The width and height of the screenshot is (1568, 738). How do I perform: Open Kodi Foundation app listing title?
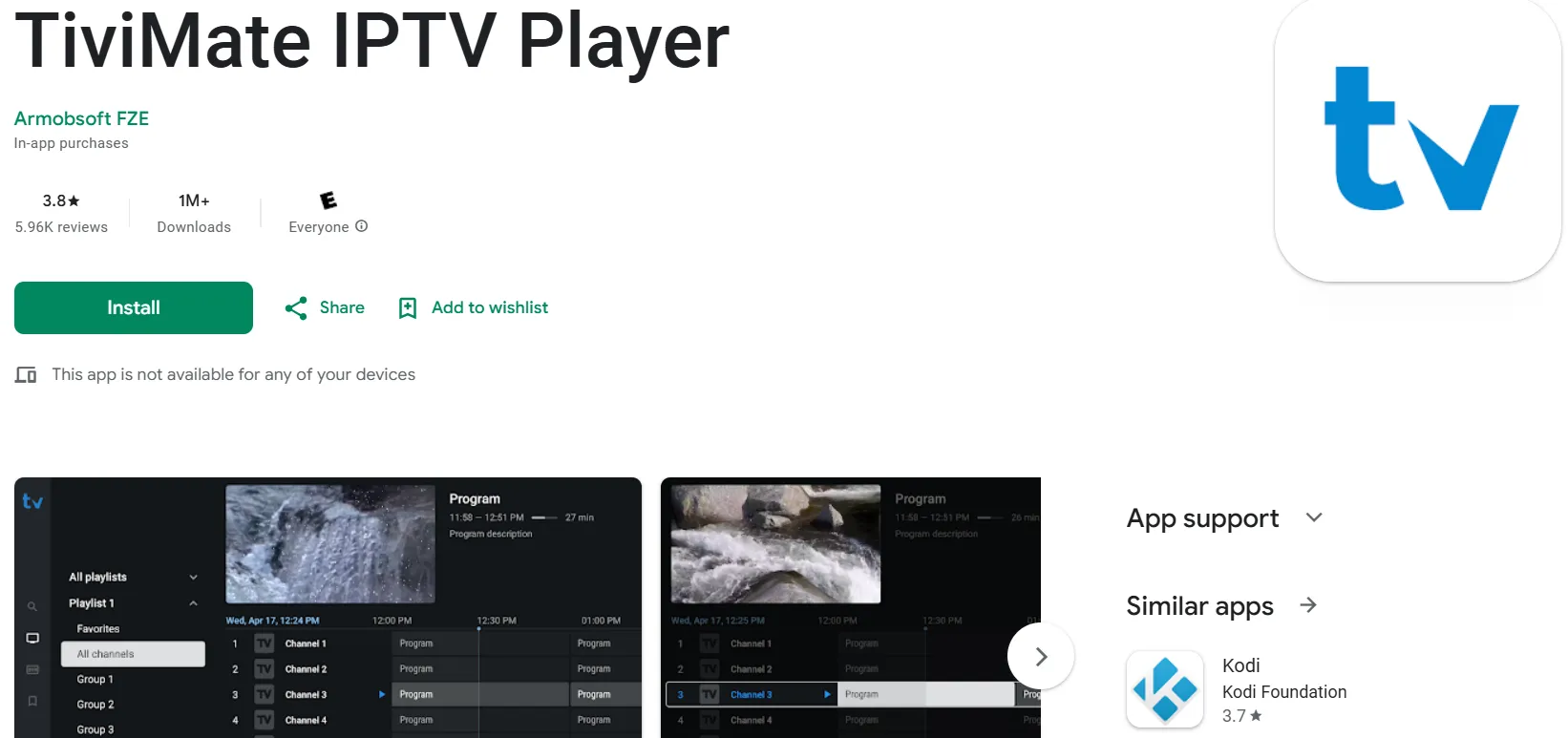pyautogui.click(x=1240, y=665)
